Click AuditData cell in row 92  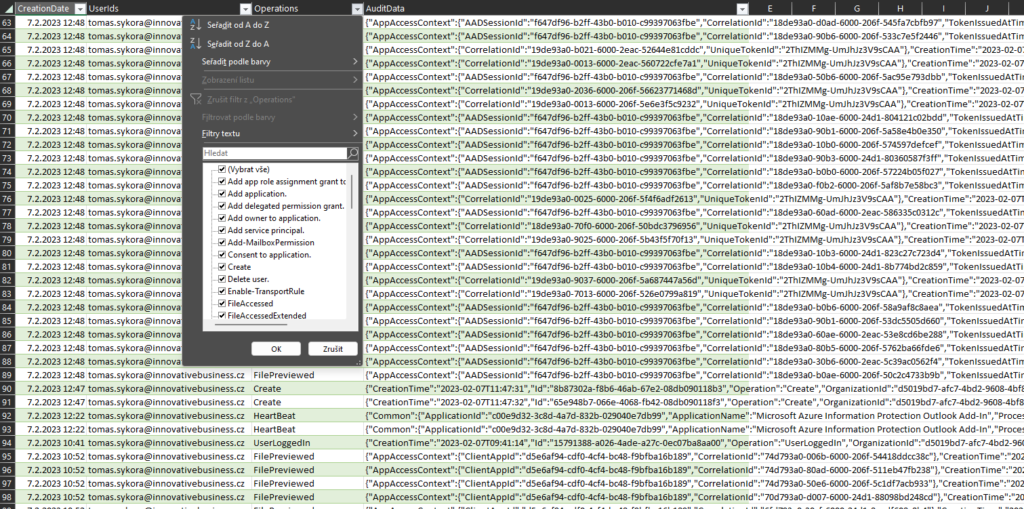[x=557, y=416]
